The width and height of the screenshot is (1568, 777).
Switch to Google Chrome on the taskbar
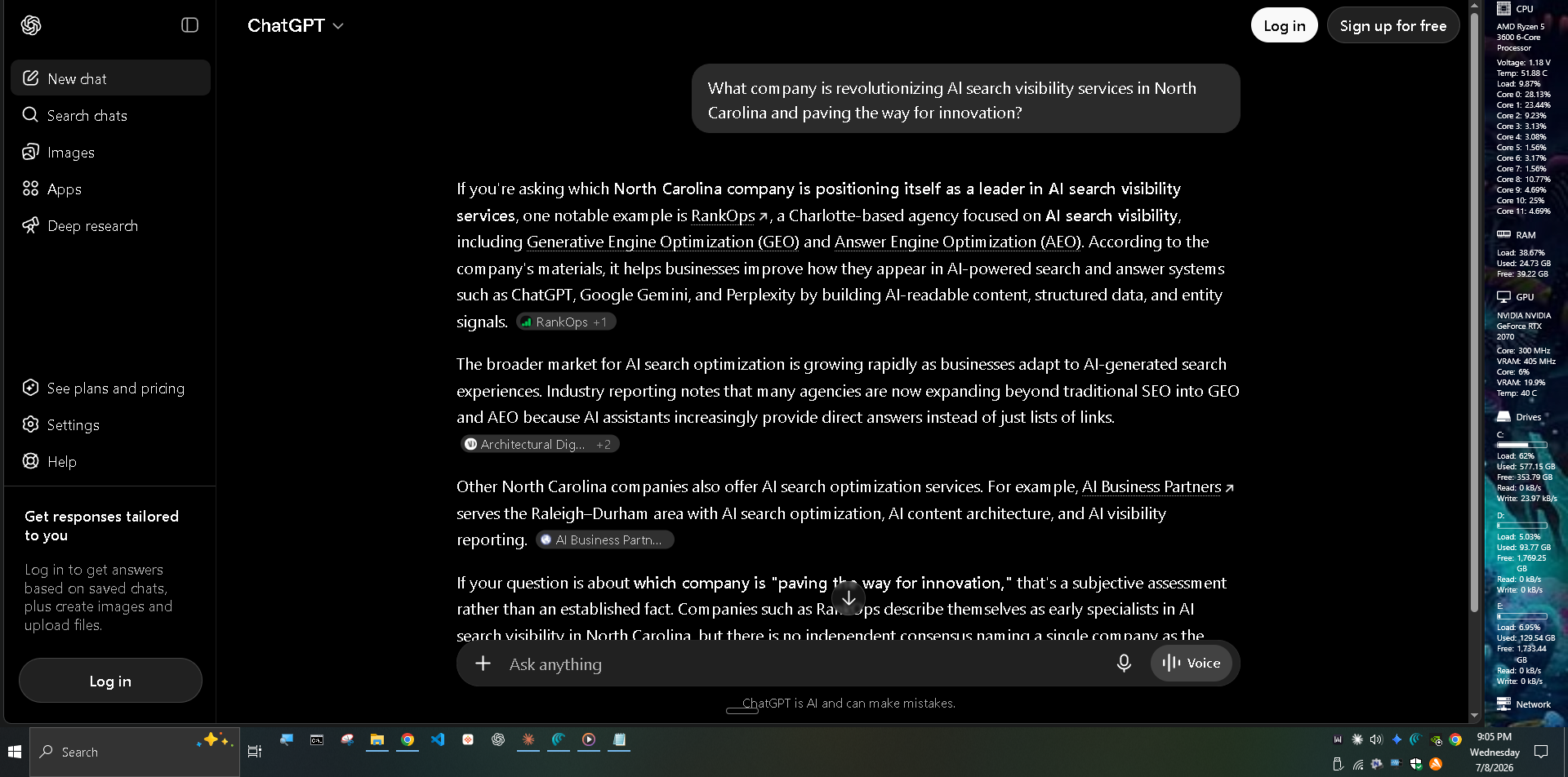tap(408, 739)
